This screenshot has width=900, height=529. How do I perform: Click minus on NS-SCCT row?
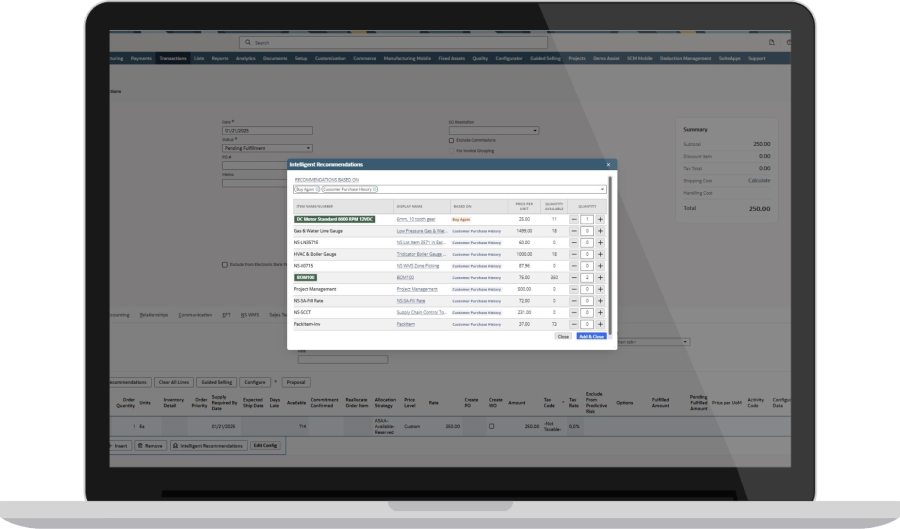coord(573,313)
